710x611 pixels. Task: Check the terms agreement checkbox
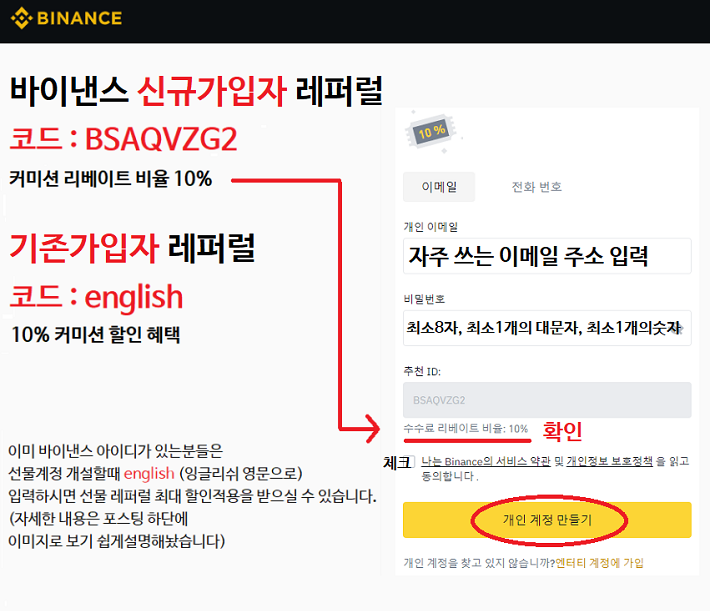pos(409,462)
